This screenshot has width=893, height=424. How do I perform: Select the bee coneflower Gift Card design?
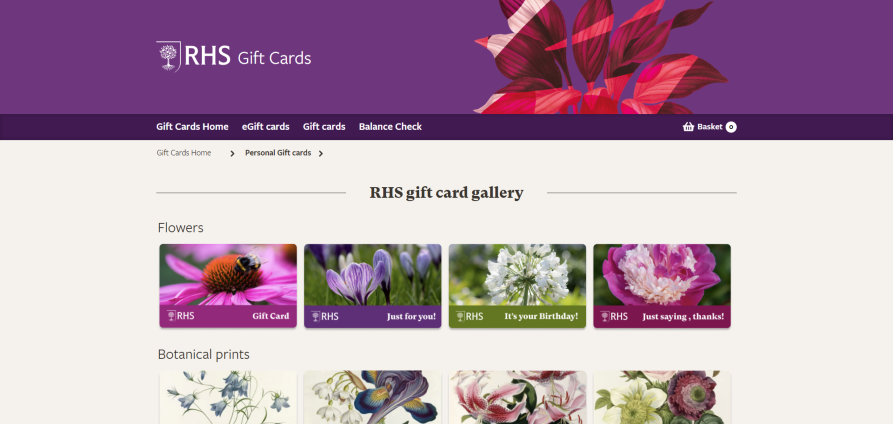pyautogui.click(x=228, y=286)
